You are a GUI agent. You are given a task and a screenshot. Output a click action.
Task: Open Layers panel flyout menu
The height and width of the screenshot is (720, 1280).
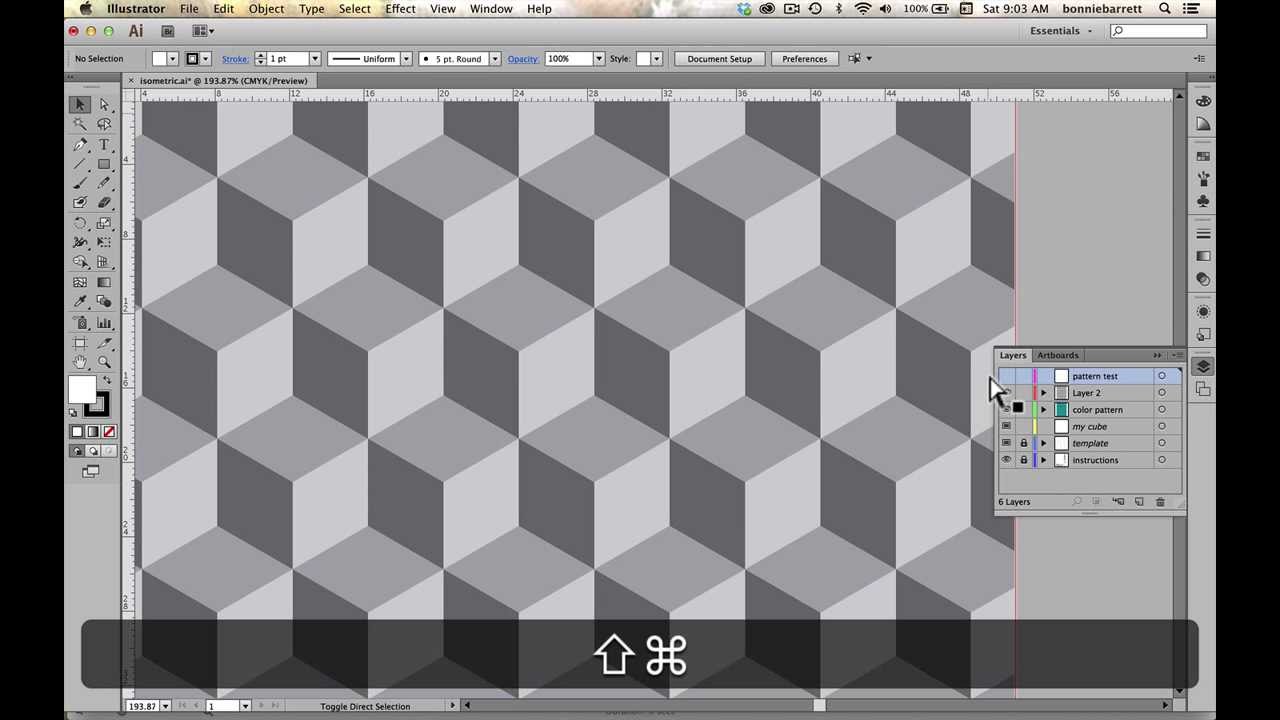(1177, 355)
